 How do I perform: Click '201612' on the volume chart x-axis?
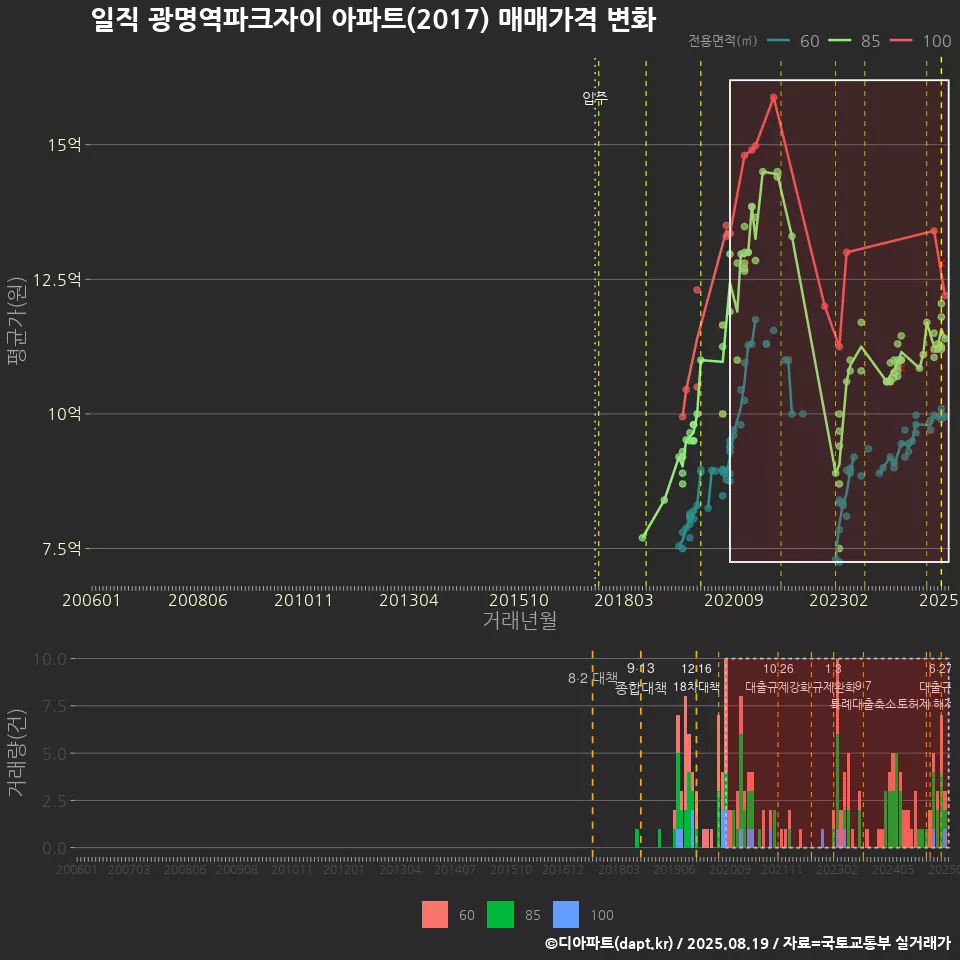(x=563, y=869)
